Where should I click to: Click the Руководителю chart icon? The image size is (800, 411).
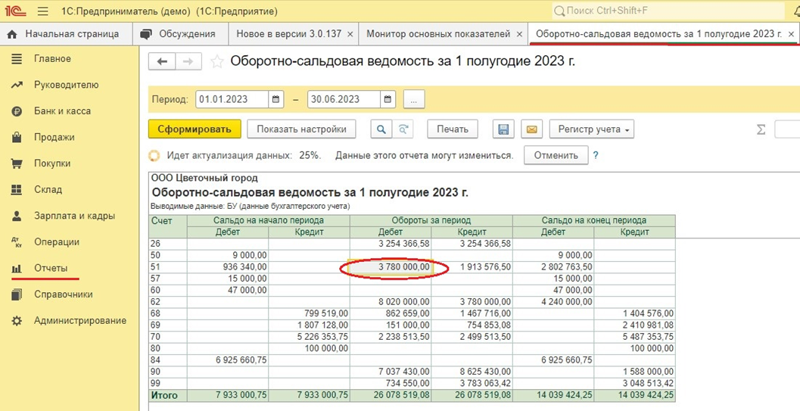tap(17, 85)
